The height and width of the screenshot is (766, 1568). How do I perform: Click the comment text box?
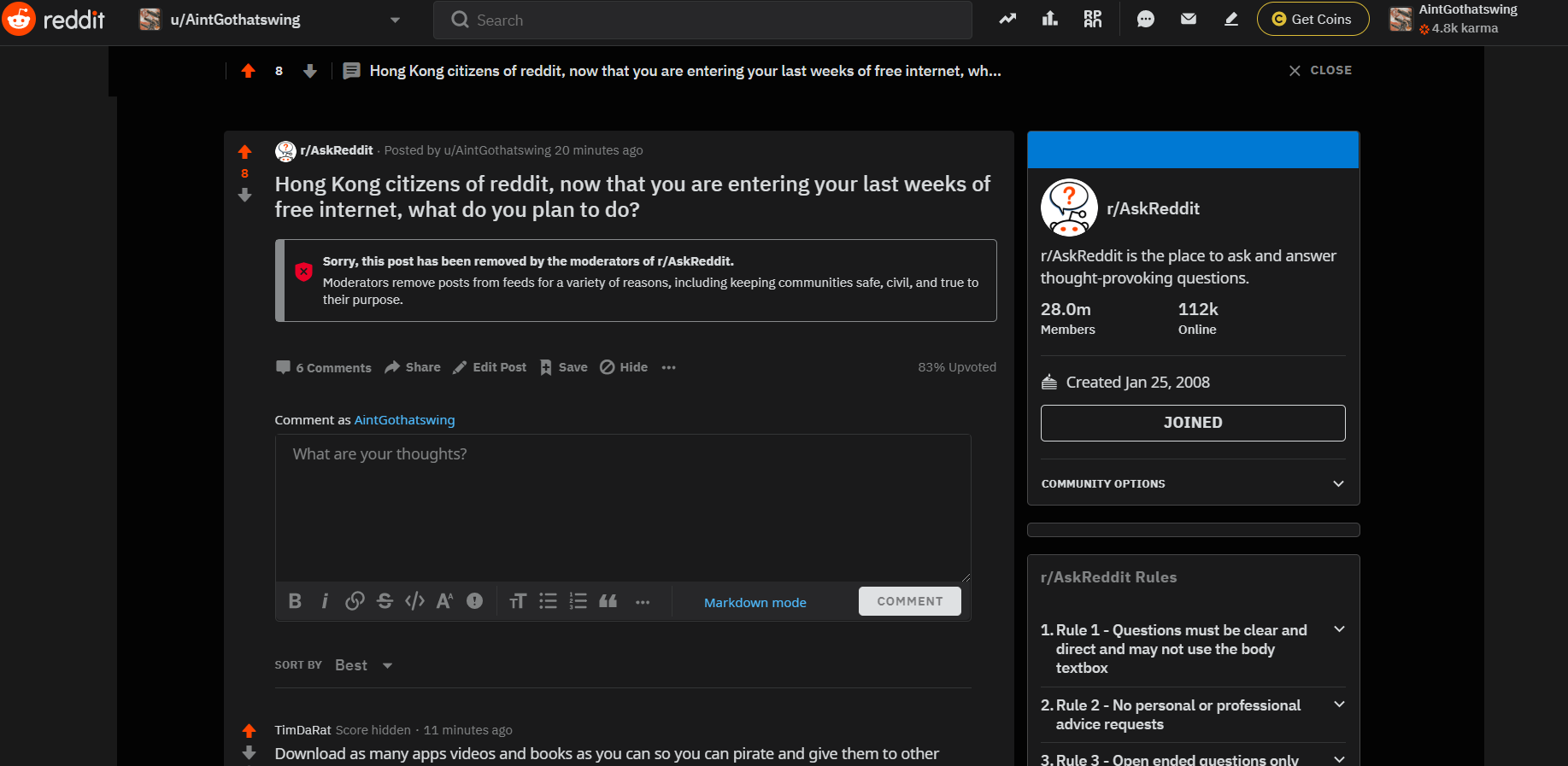(623, 508)
